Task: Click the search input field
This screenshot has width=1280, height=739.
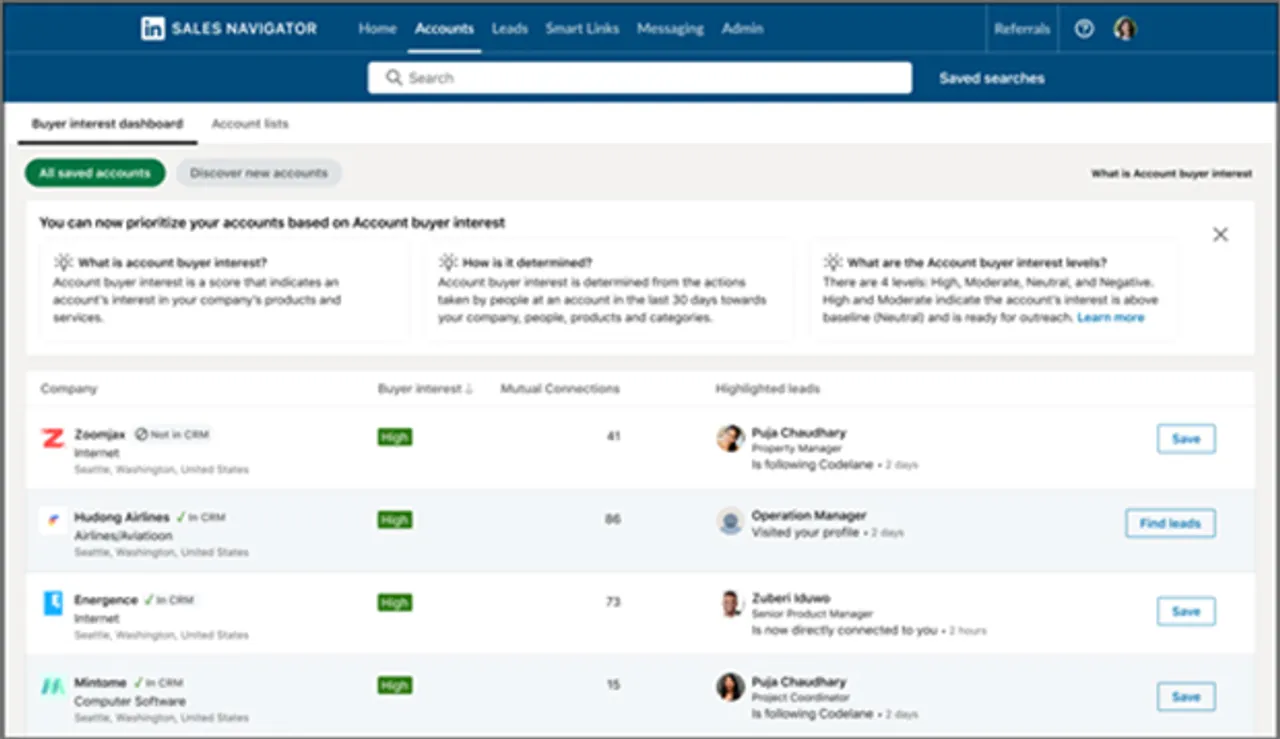Action: pyautogui.click(x=640, y=78)
